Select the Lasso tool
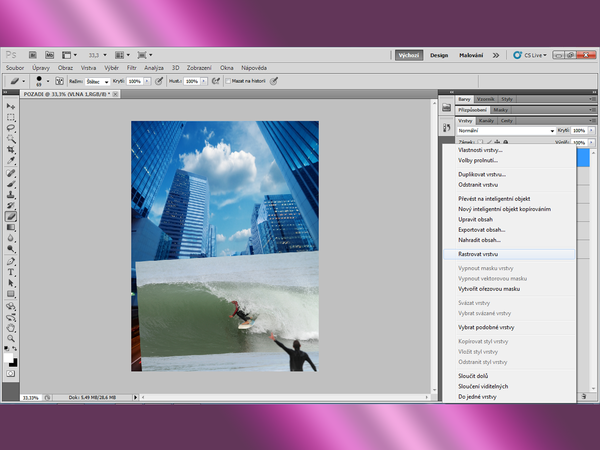Image resolution: width=600 pixels, height=450 pixels. (x=11, y=128)
